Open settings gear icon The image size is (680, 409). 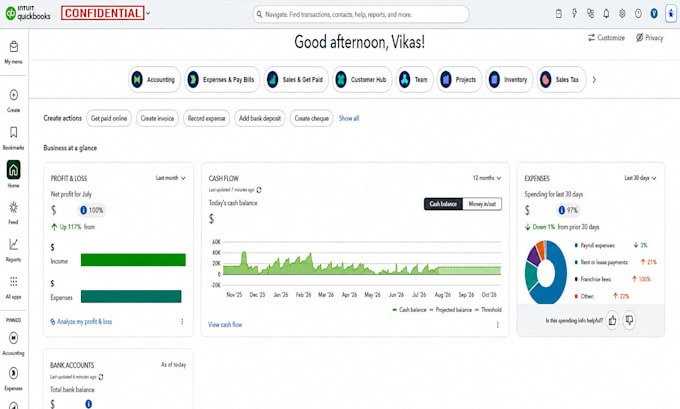[622, 14]
